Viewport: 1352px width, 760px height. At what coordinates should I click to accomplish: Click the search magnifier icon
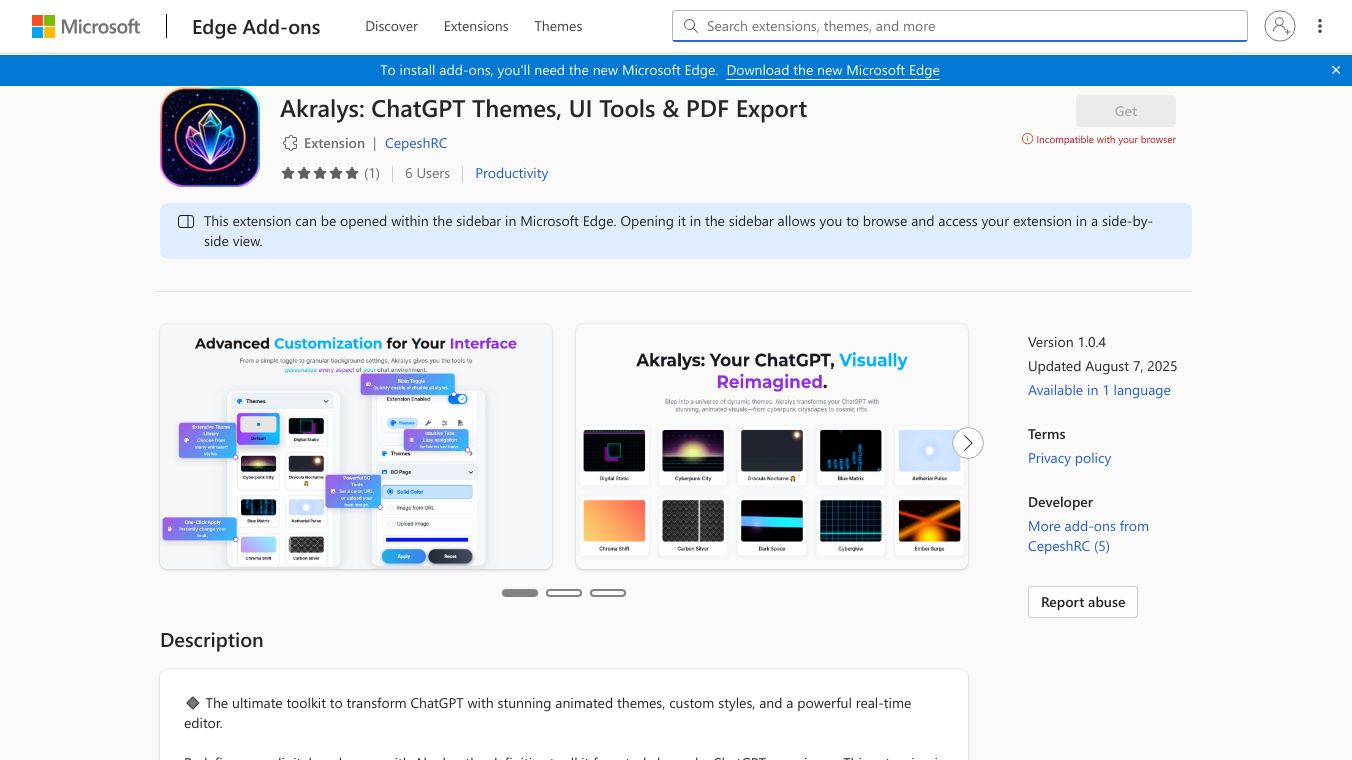click(690, 26)
